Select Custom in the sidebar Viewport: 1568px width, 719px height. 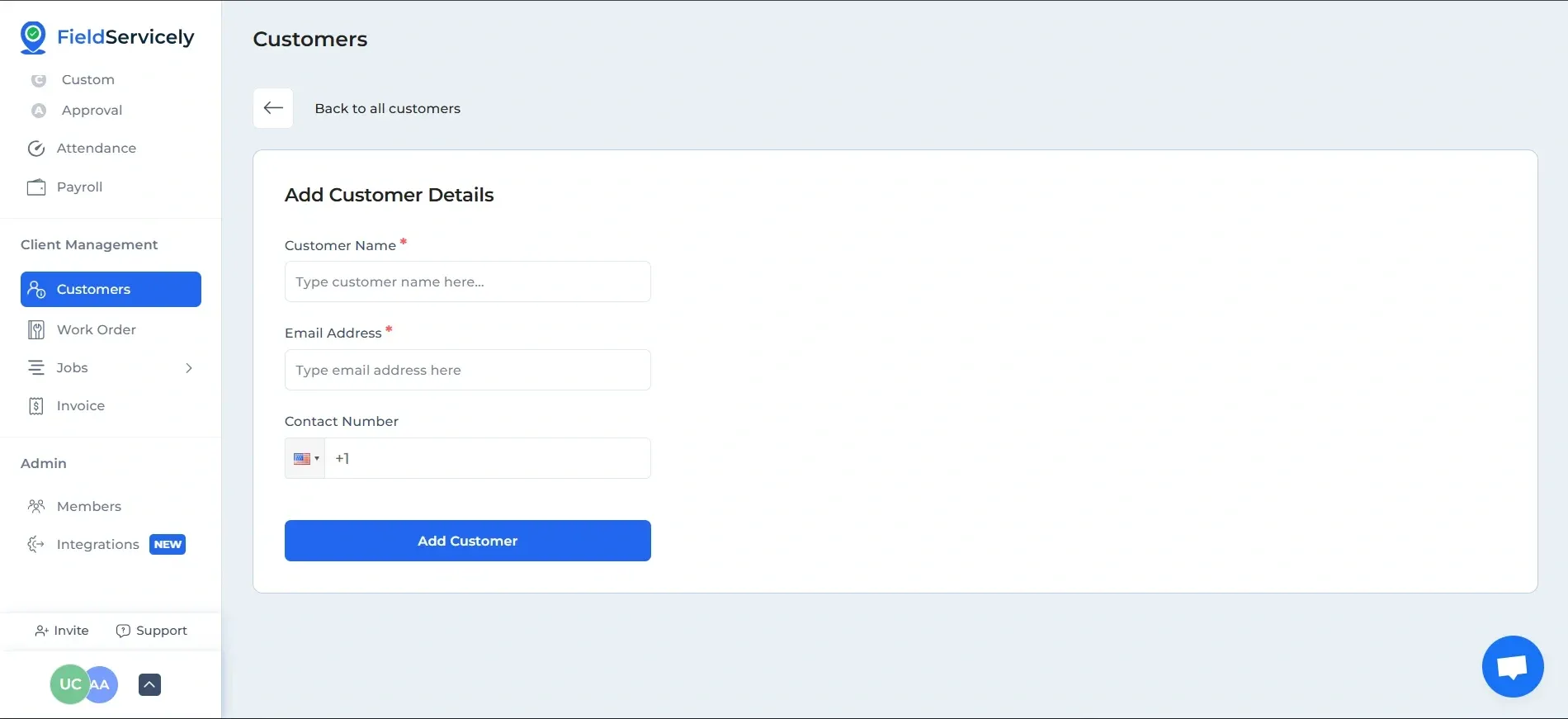[87, 80]
